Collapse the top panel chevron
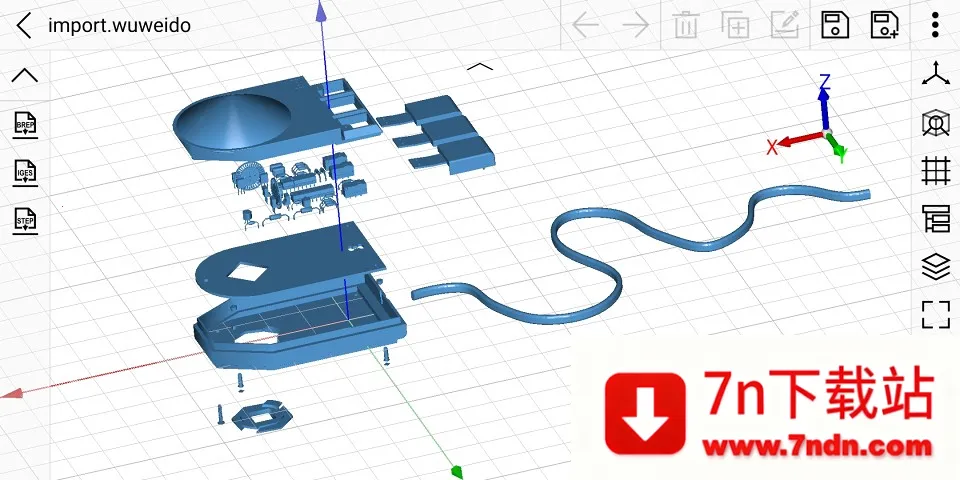Image resolution: width=960 pixels, height=480 pixels. pyautogui.click(x=480, y=67)
